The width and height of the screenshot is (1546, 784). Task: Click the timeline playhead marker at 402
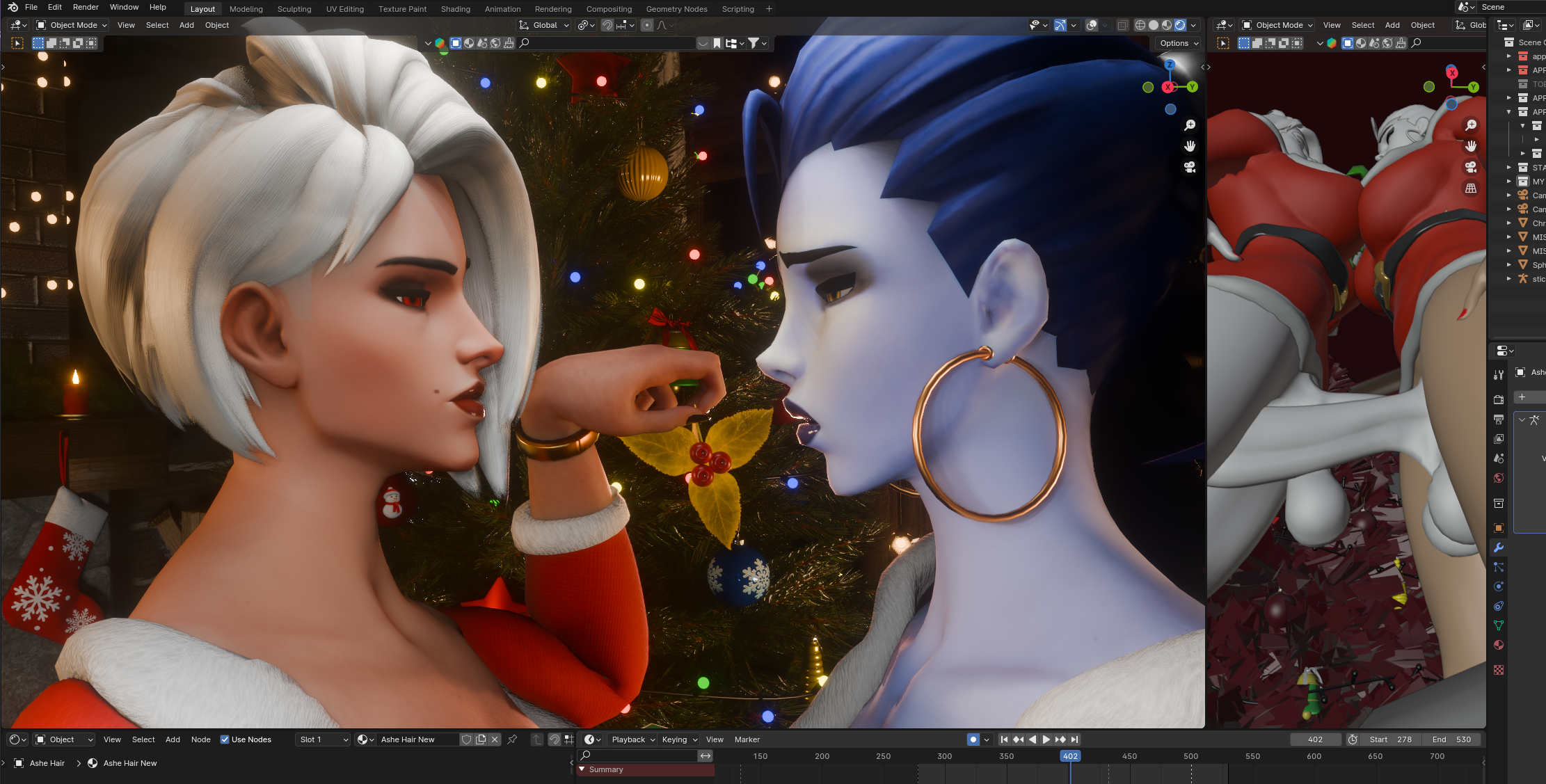click(x=1070, y=756)
